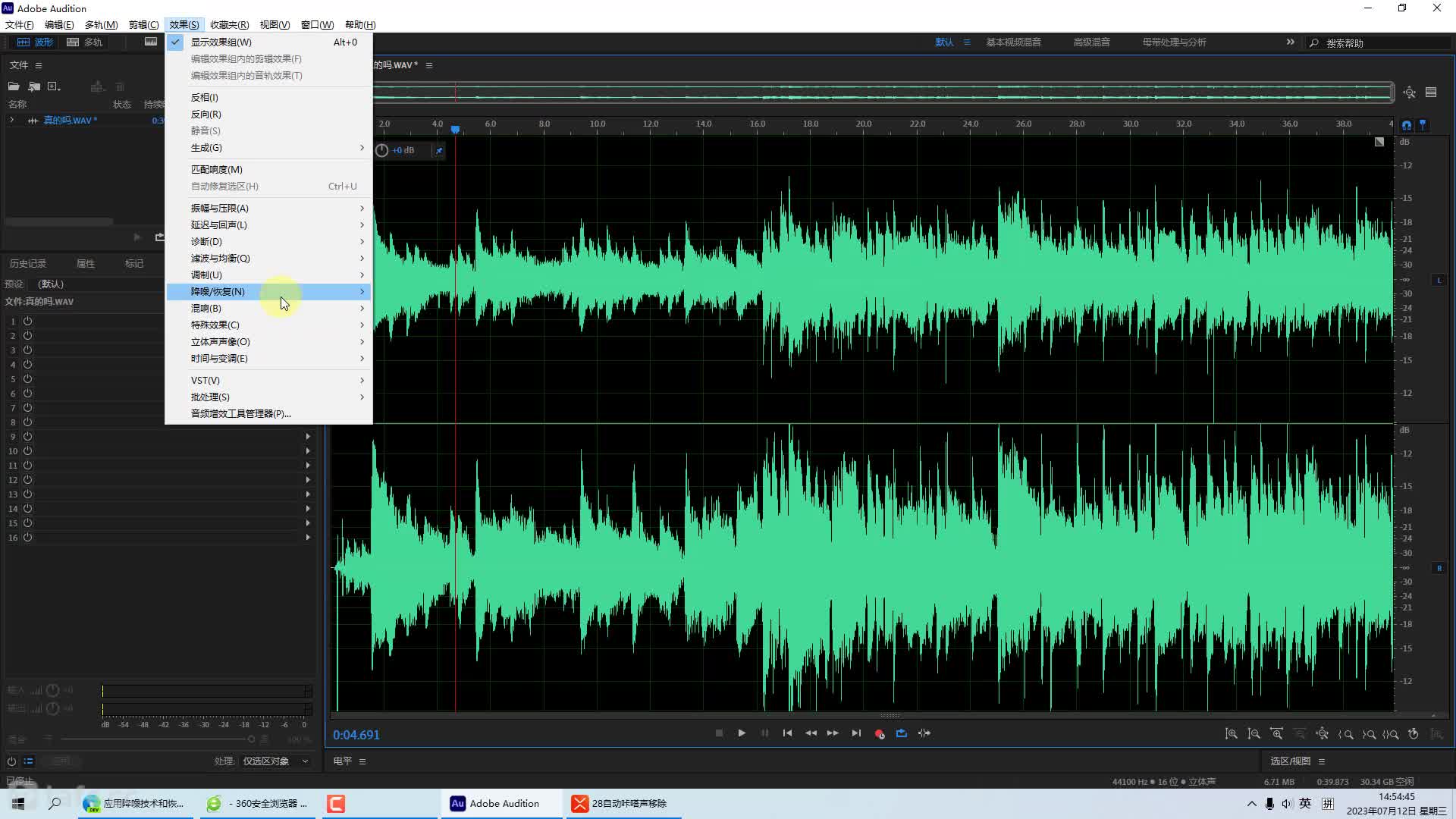Open 混响(B) submenu
This screenshot has height=819, width=1456.
(x=269, y=308)
